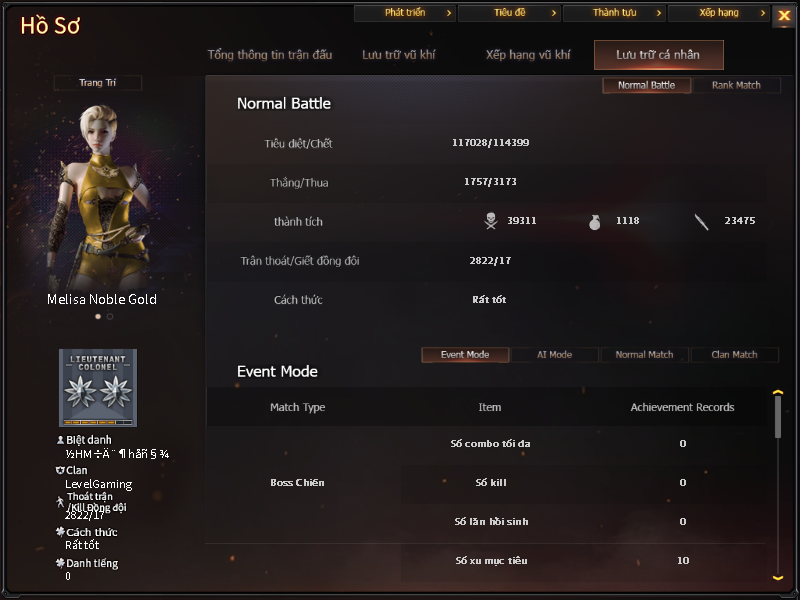Click the scroll down arrow in records list
Viewport: 800px width, 600px height.
pyautogui.click(x=778, y=578)
